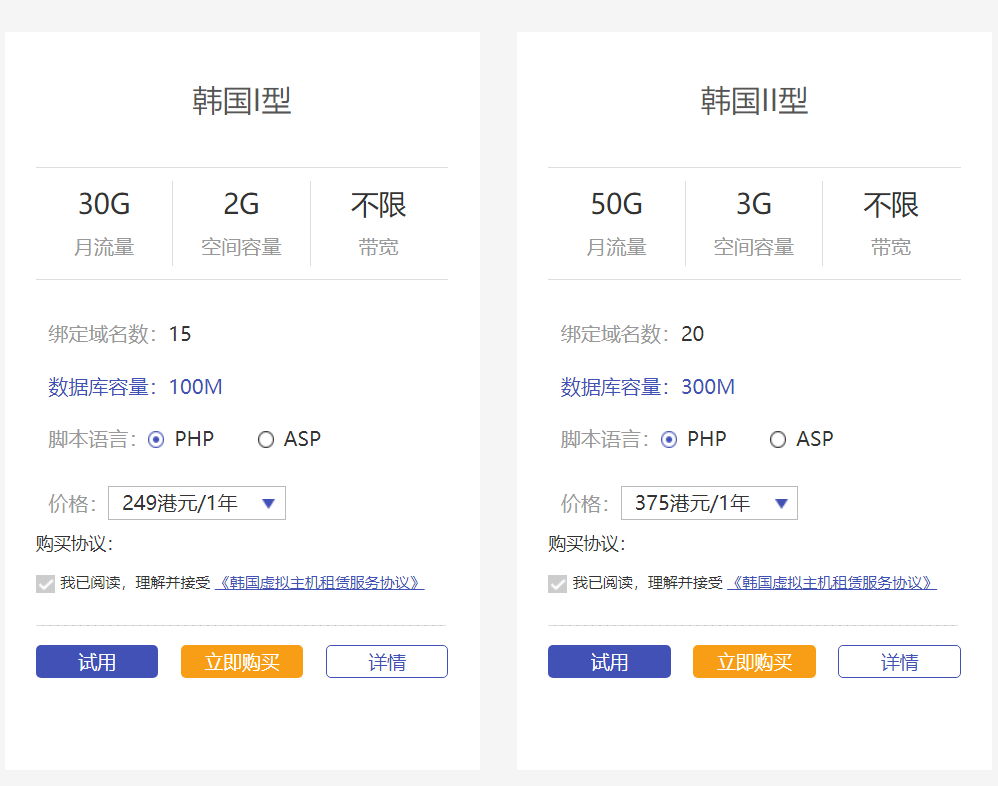This screenshot has width=998, height=786.
Task: Toggle agreement checkbox in 韩国II型 card
Action: [x=557, y=584]
